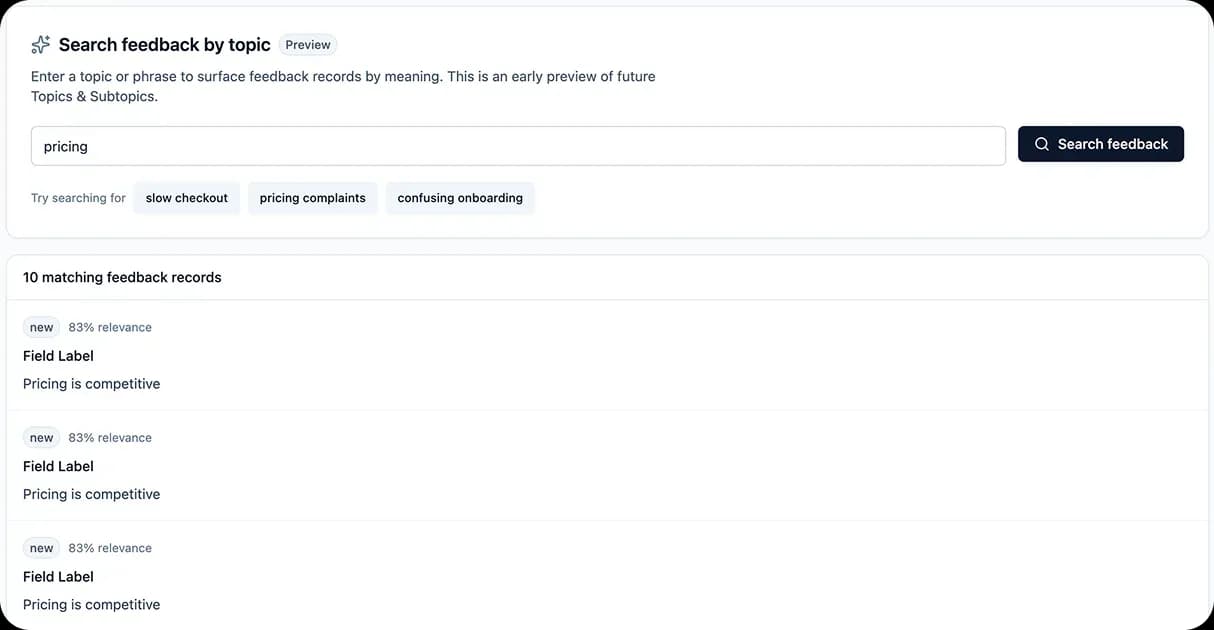
Task: Click the description text about Topics & Subtopics
Action: click(x=343, y=86)
